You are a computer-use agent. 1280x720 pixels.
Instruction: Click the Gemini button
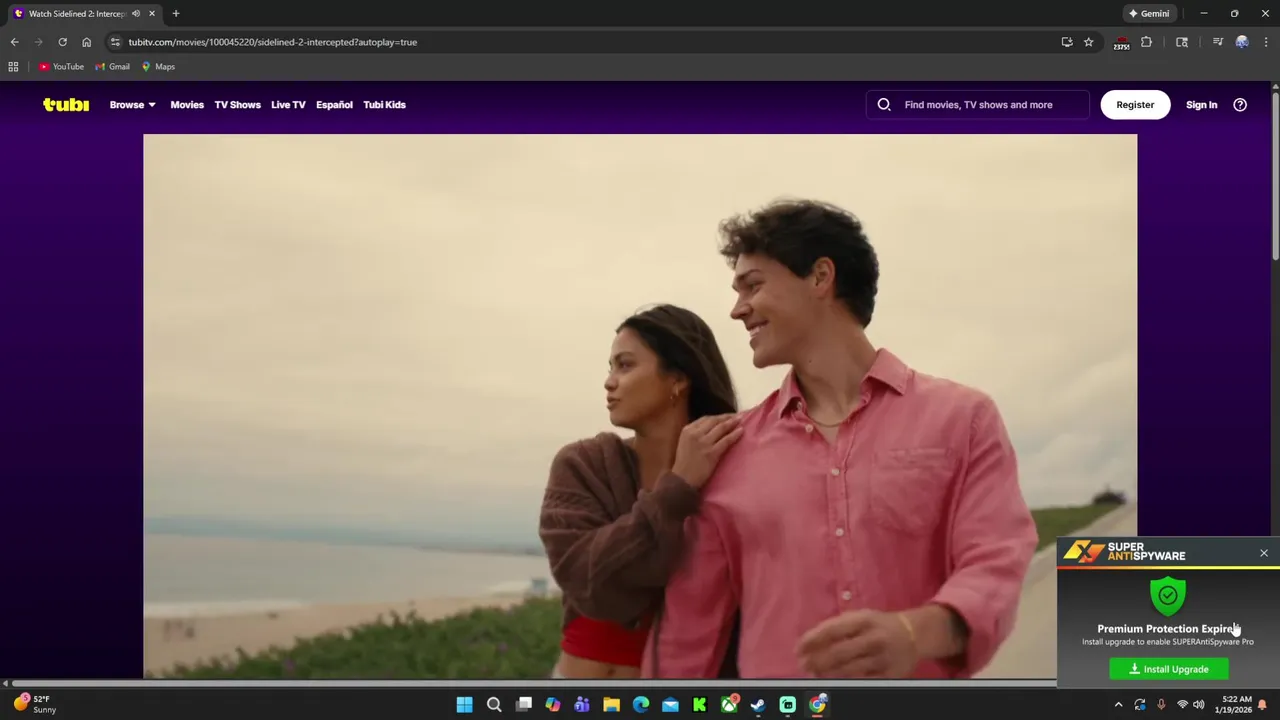point(1149,14)
